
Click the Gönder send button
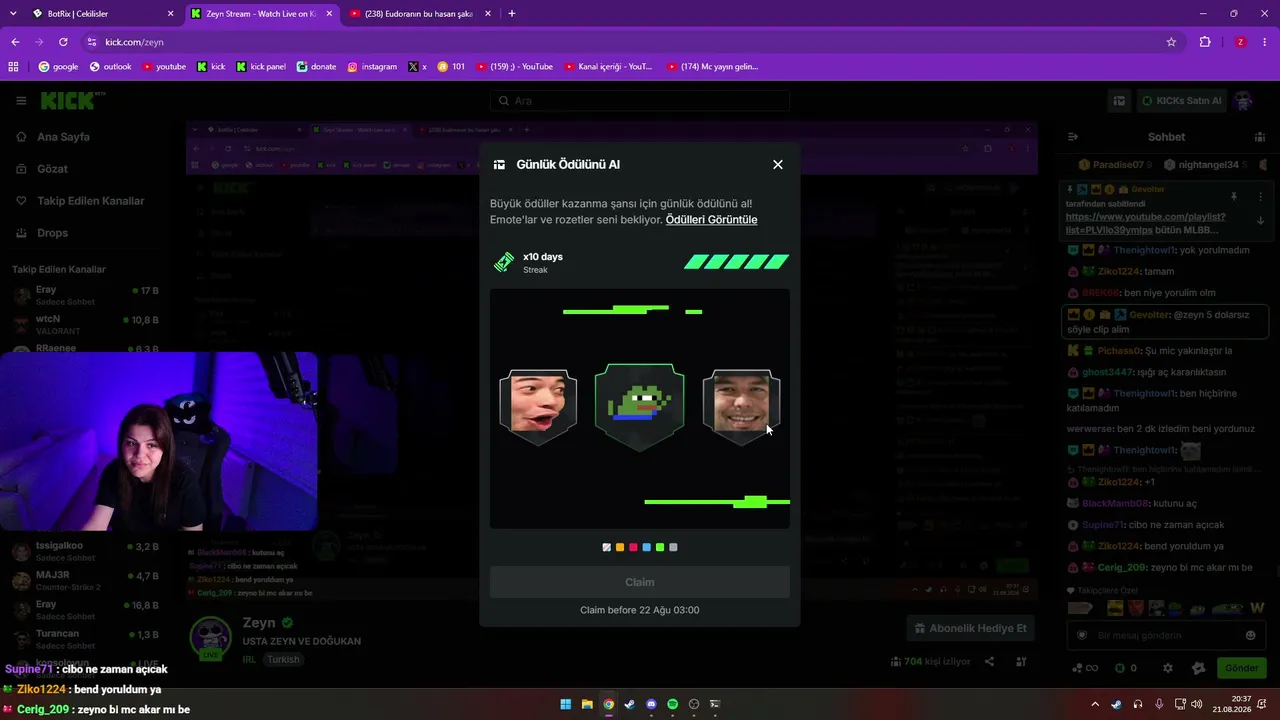(x=1241, y=668)
